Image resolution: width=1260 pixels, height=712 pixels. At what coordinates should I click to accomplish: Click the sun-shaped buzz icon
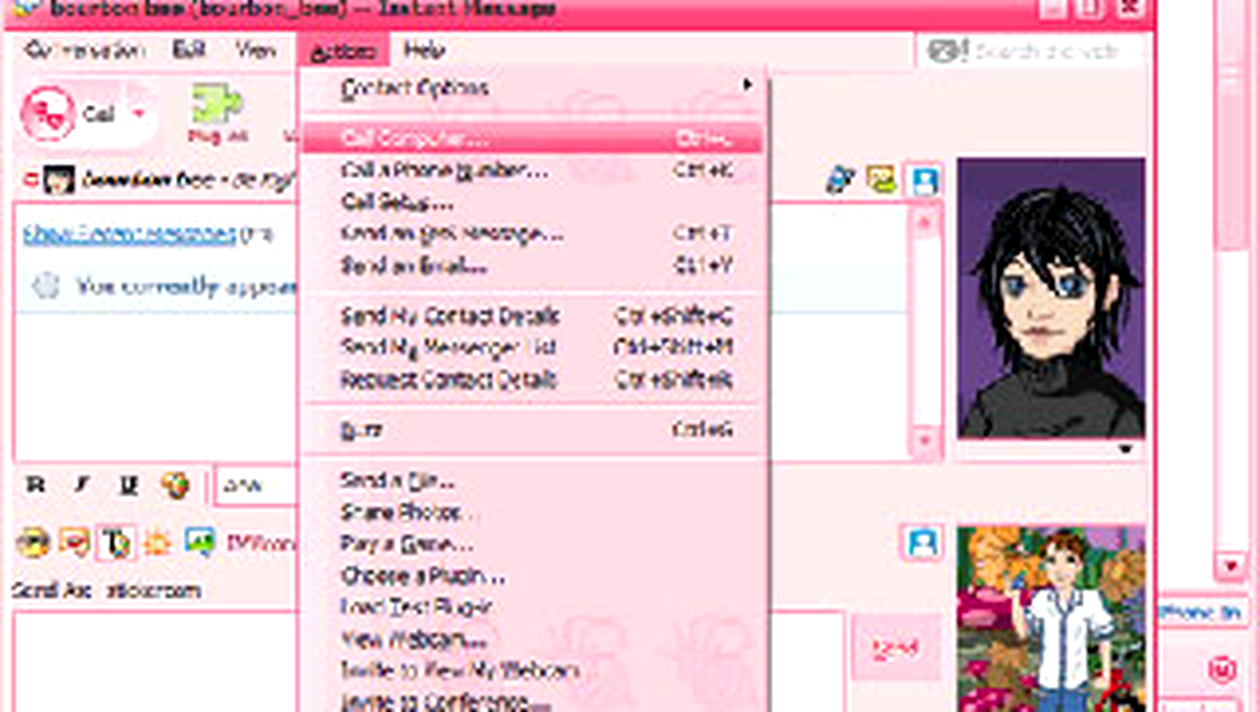(x=157, y=542)
